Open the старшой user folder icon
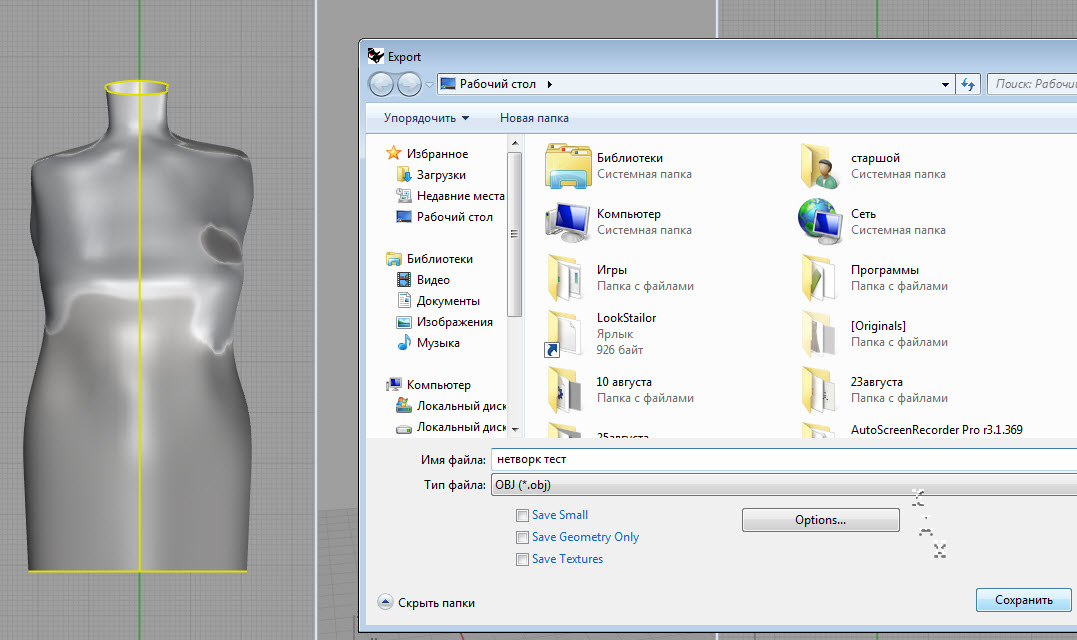This screenshot has width=1077, height=640. click(822, 166)
